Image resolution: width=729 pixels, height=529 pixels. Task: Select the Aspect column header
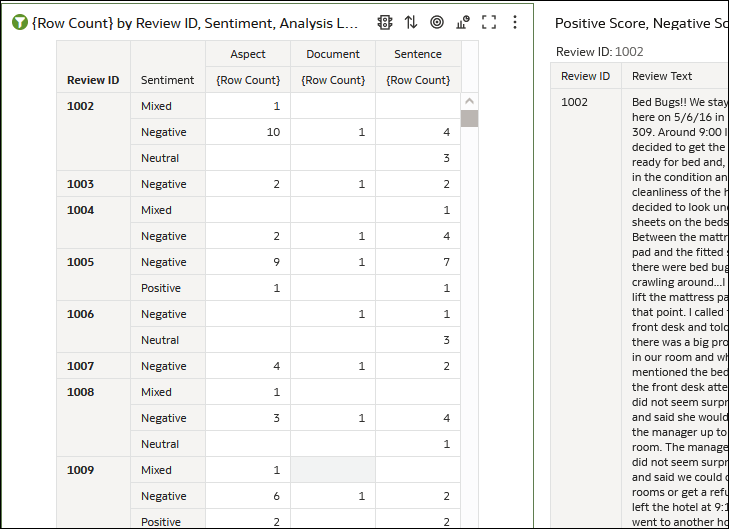[248, 54]
